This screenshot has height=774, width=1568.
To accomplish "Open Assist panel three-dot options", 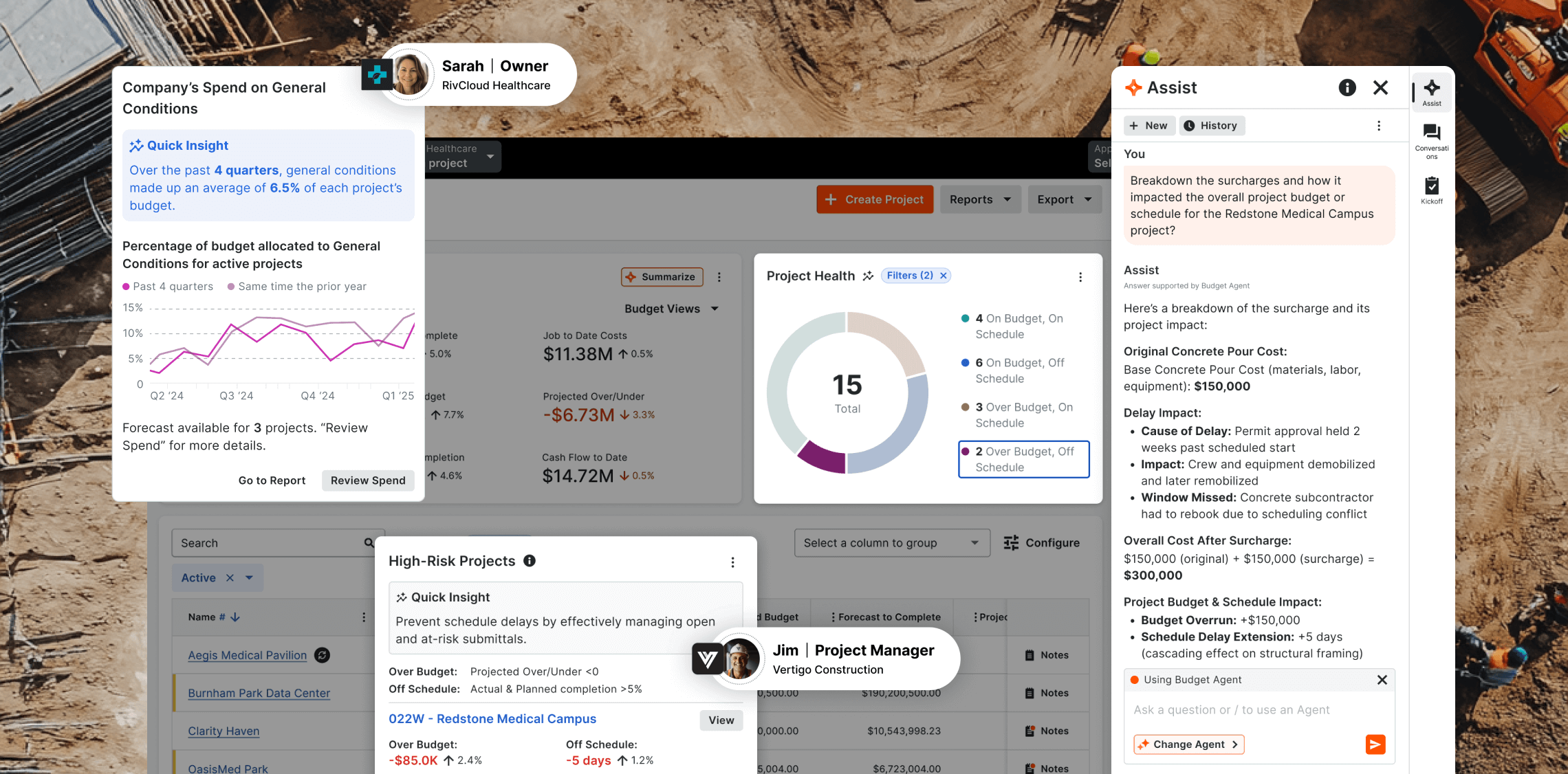I will coord(1378,126).
